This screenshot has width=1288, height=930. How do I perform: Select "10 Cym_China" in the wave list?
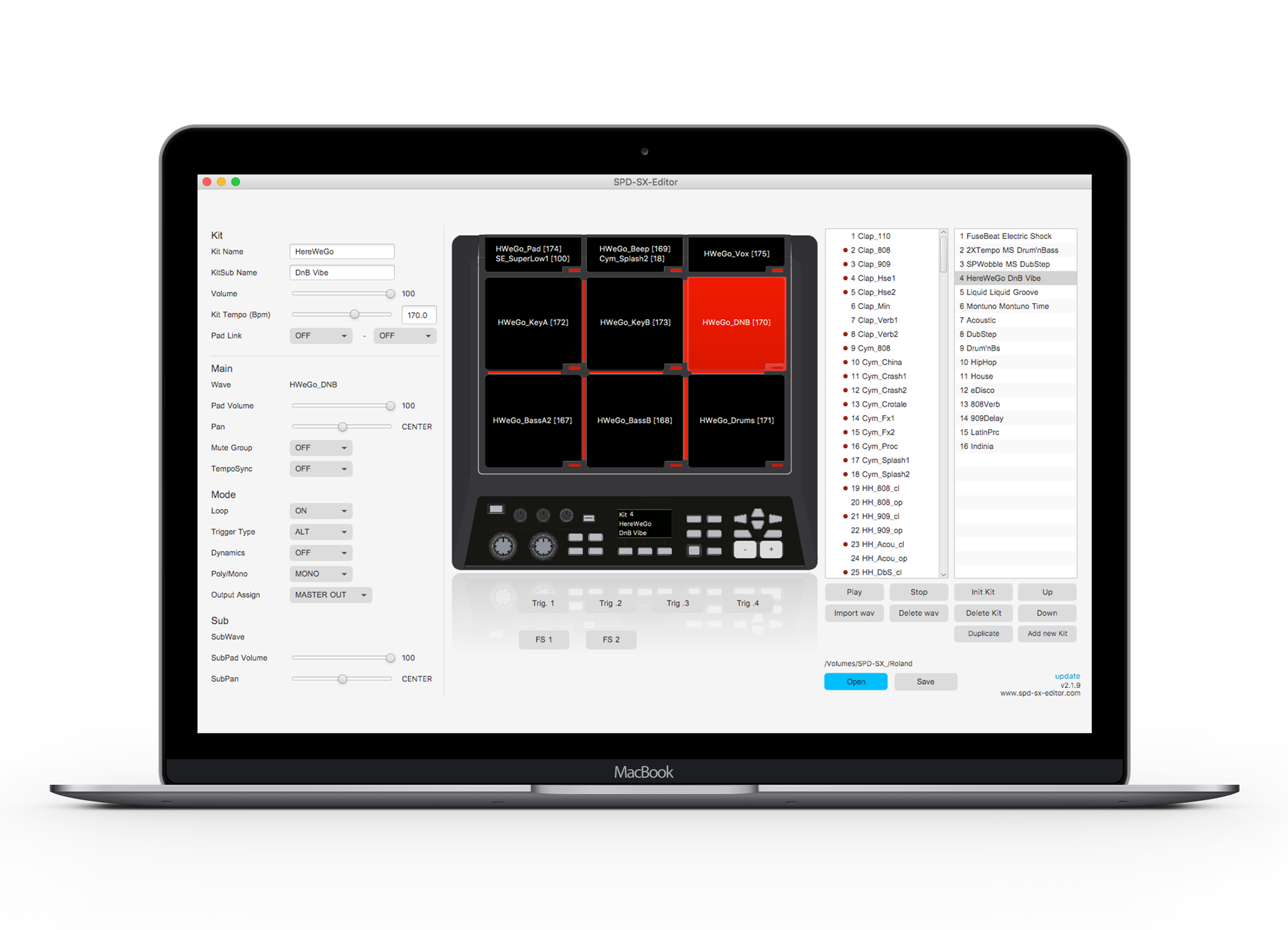pos(882,363)
